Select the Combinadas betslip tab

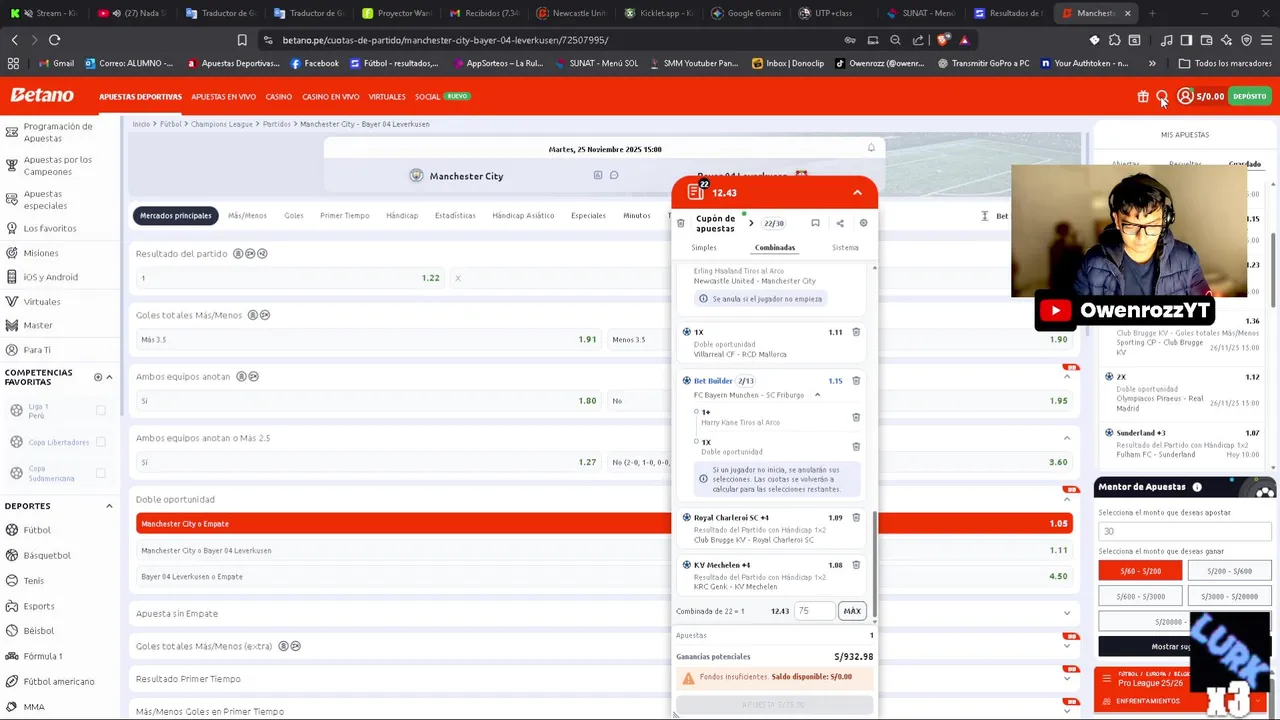[x=775, y=248]
